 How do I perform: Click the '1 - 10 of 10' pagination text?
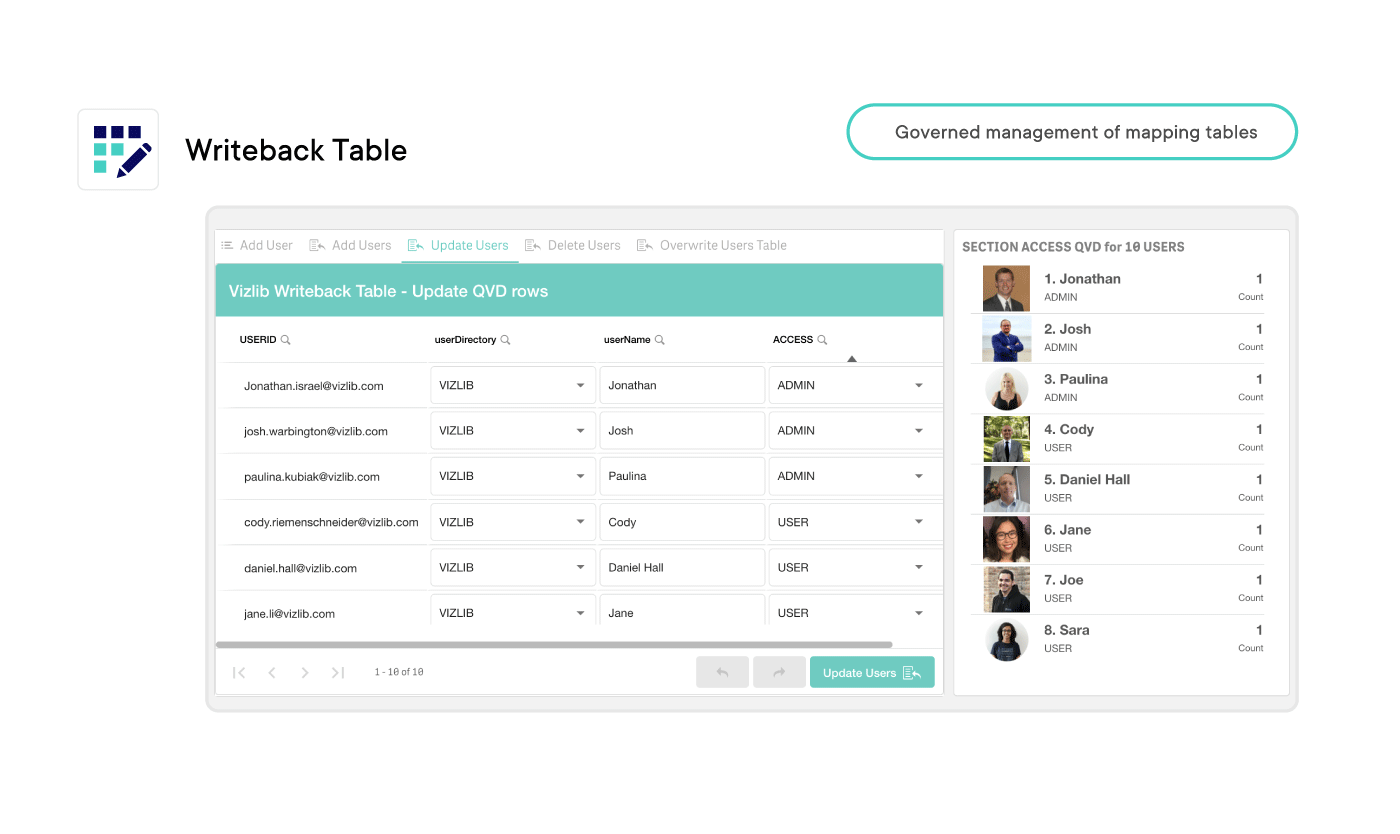point(399,673)
